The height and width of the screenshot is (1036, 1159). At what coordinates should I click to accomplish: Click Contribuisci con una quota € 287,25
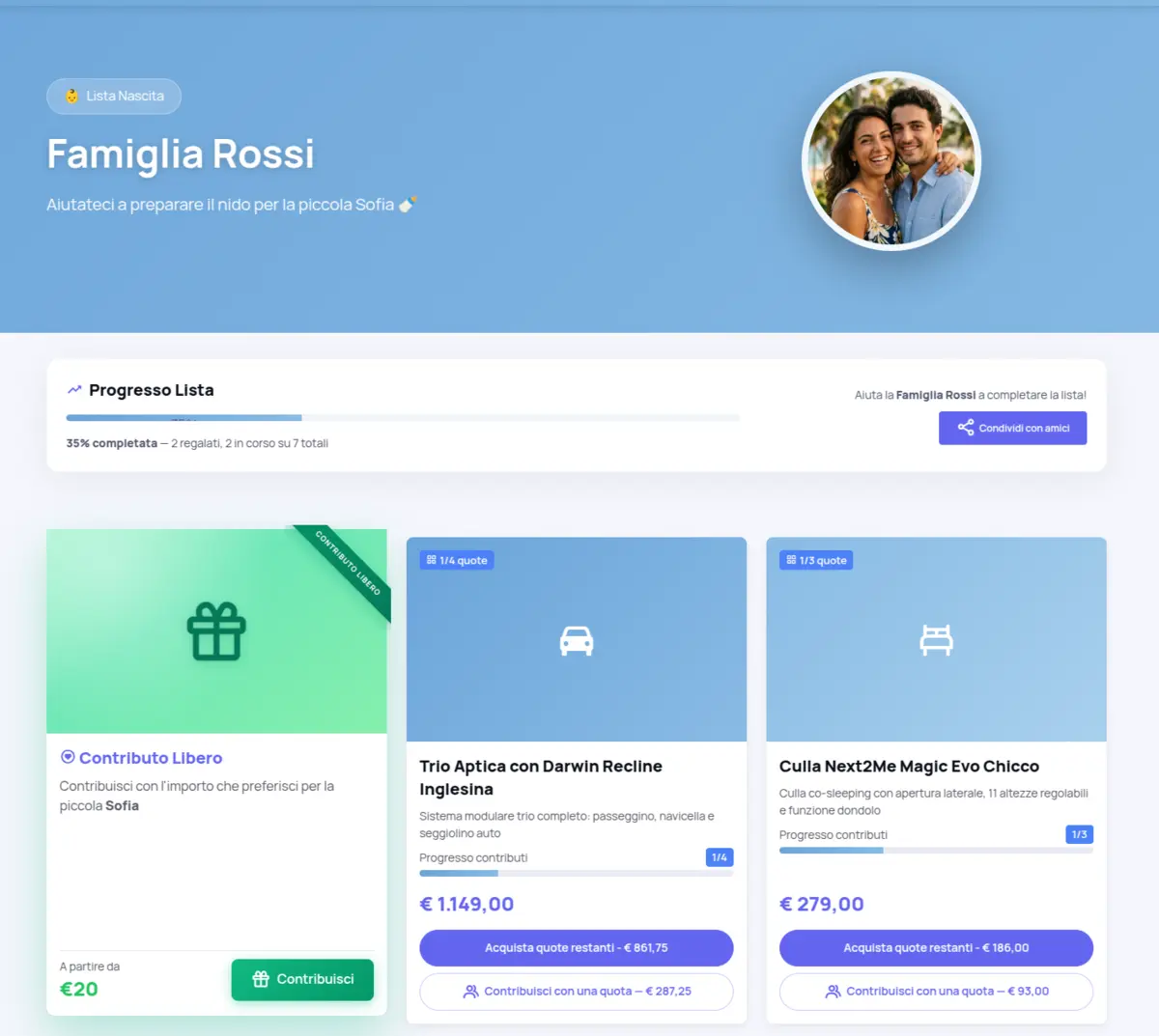coord(577,992)
